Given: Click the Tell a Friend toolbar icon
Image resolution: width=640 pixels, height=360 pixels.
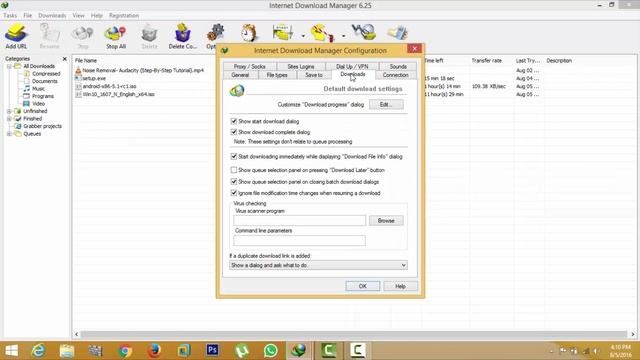Looking at the screenshot, I should [398, 33].
